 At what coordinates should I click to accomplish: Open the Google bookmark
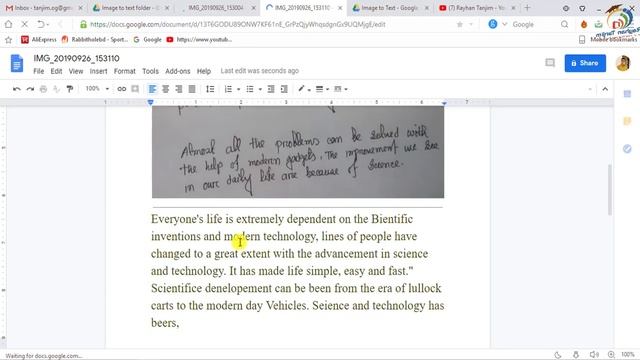[x=147, y=40]
